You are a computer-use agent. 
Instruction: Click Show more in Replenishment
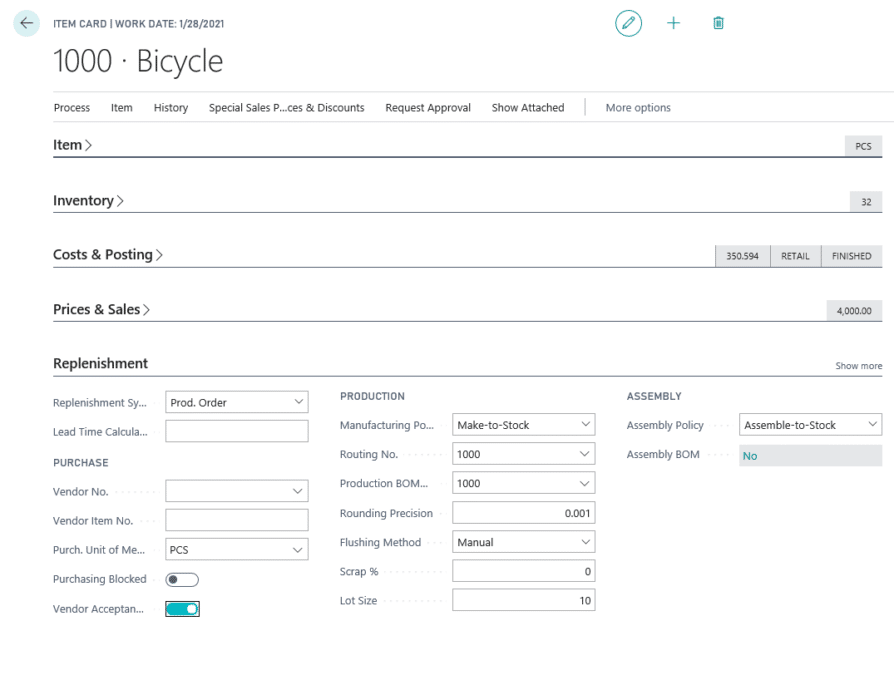tap(859, 366)
